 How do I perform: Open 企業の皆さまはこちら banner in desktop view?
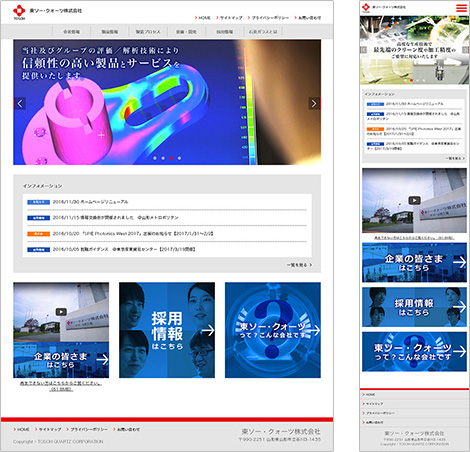(x=61, y=360)
